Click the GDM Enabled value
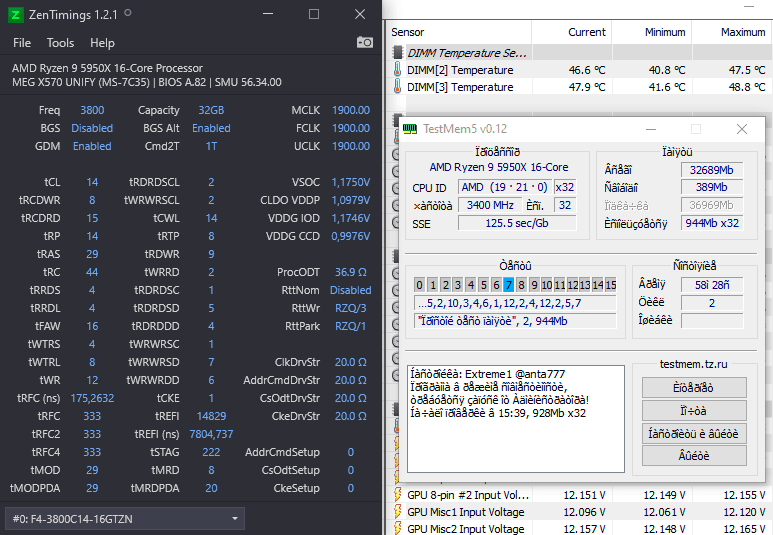 pos(92,146)
